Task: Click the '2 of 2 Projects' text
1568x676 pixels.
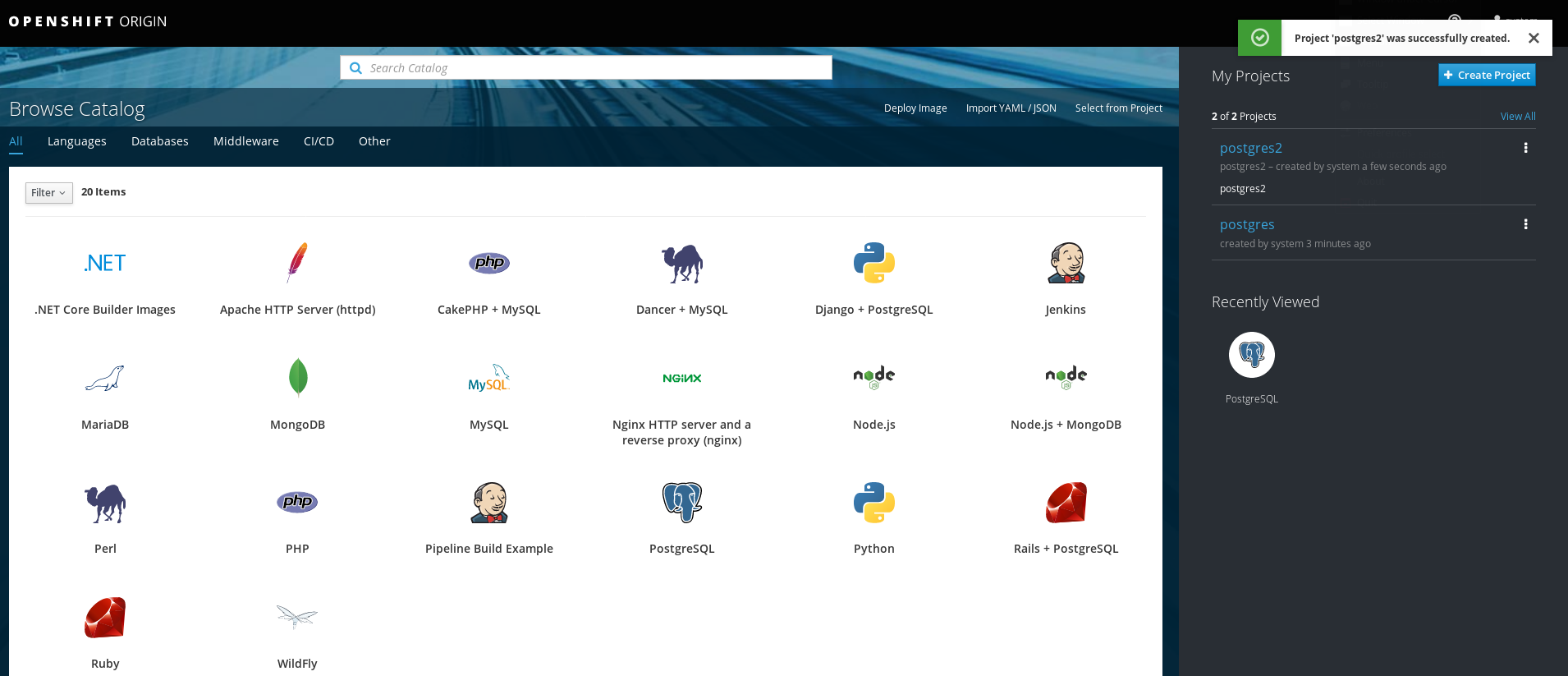Action: pyautogui.click(x=1244, y=117)
